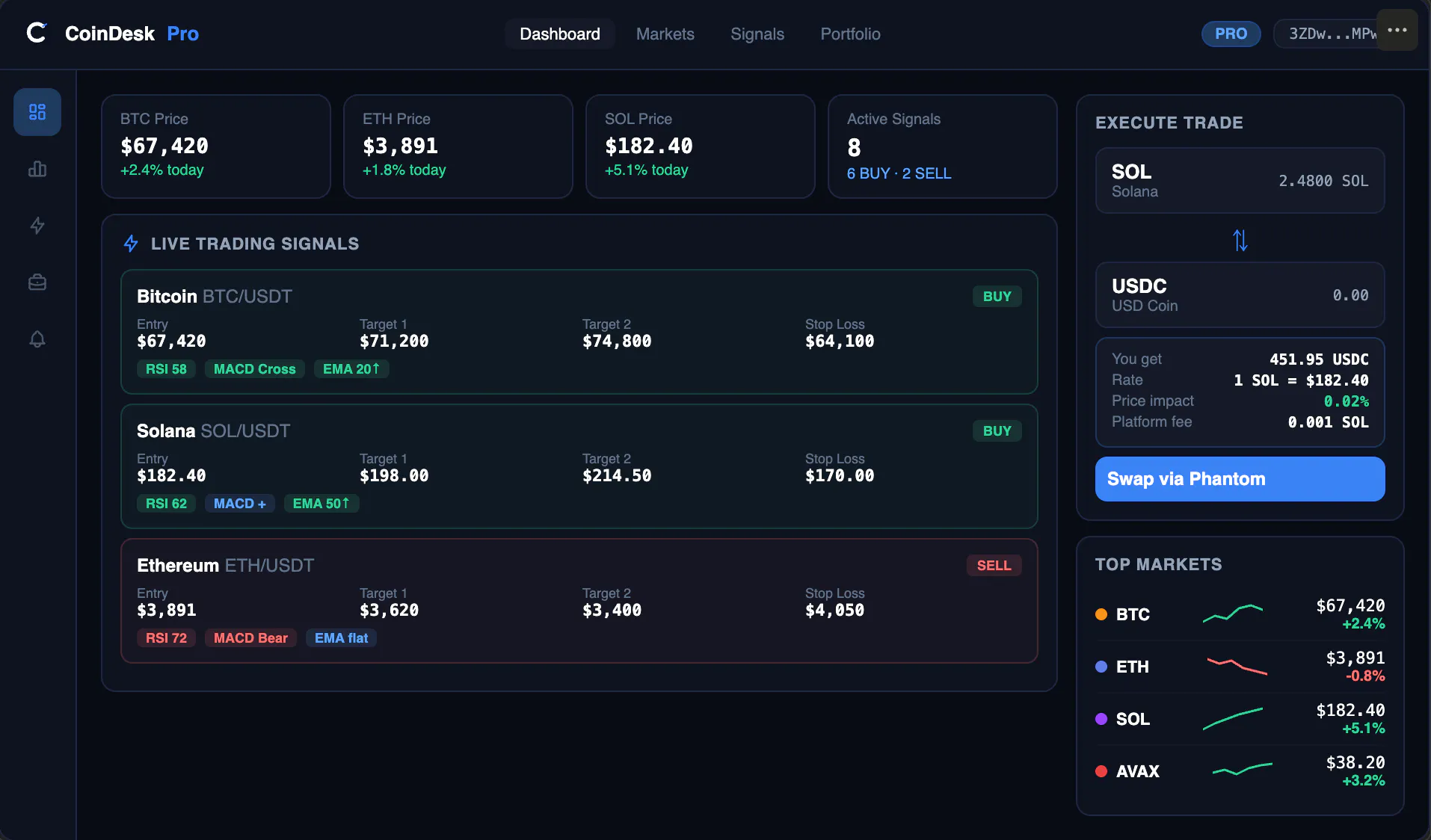
Task: Click the EMA 50↑ indicator tag
Action: (x=321, y=504)
